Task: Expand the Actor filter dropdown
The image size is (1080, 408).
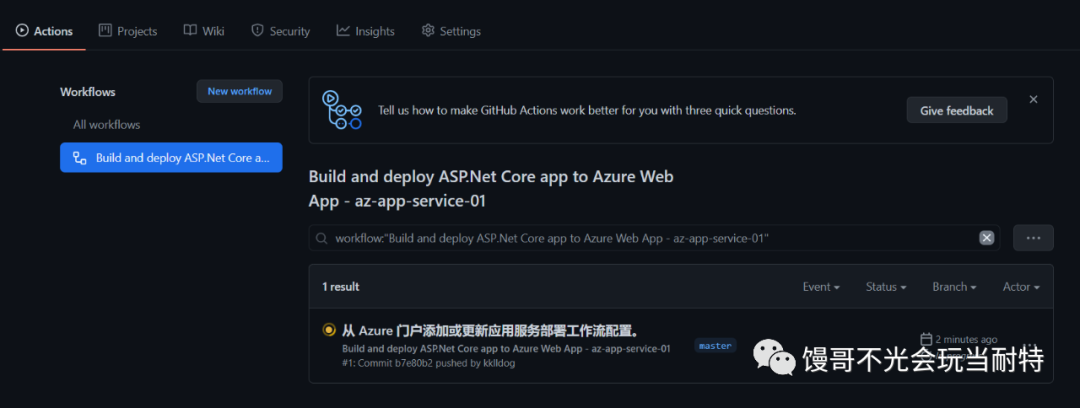Action: (1021, 287)
